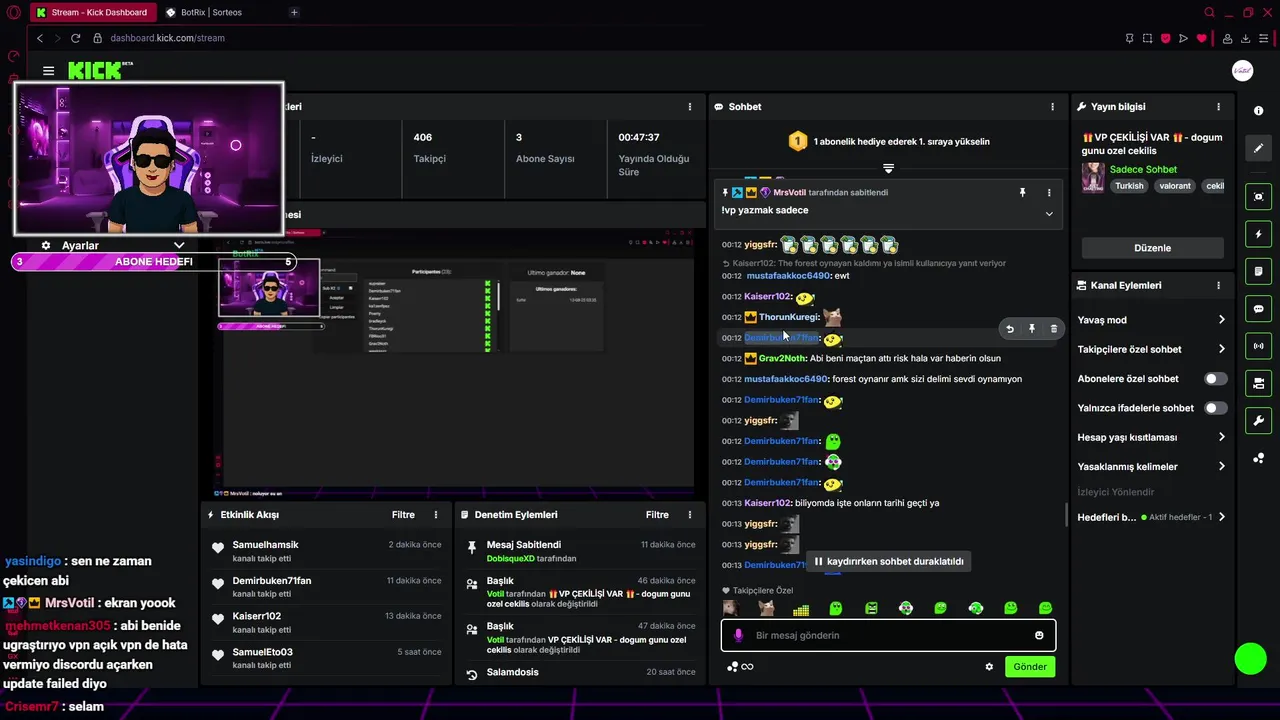The height and width of the screenshot is (720, 1280).
Task: Toggle the wrench widget icon in sidebar
Action: 1258,420
